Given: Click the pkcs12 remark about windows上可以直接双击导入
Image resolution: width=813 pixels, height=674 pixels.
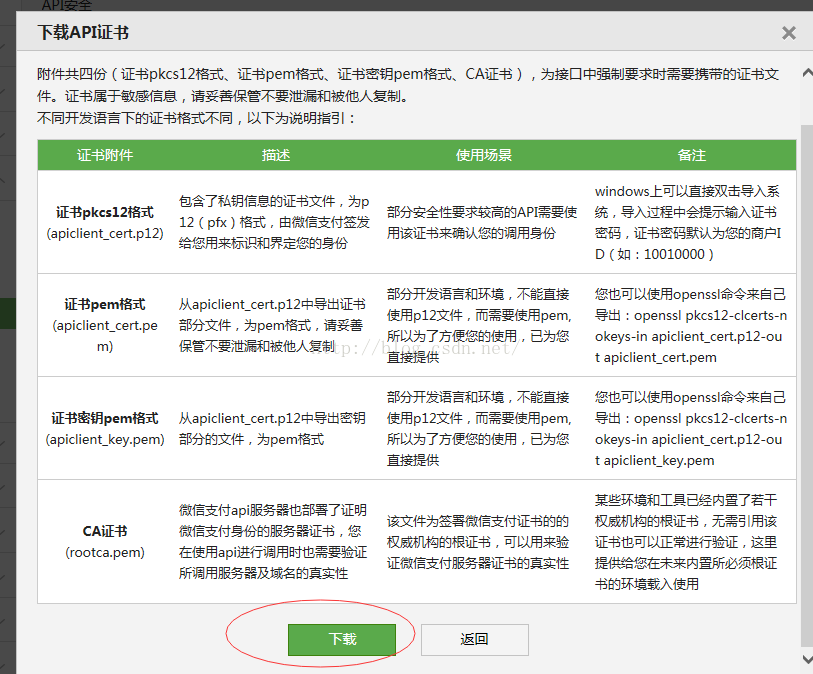Looking at the screenshot, I should tap(688, 223).
